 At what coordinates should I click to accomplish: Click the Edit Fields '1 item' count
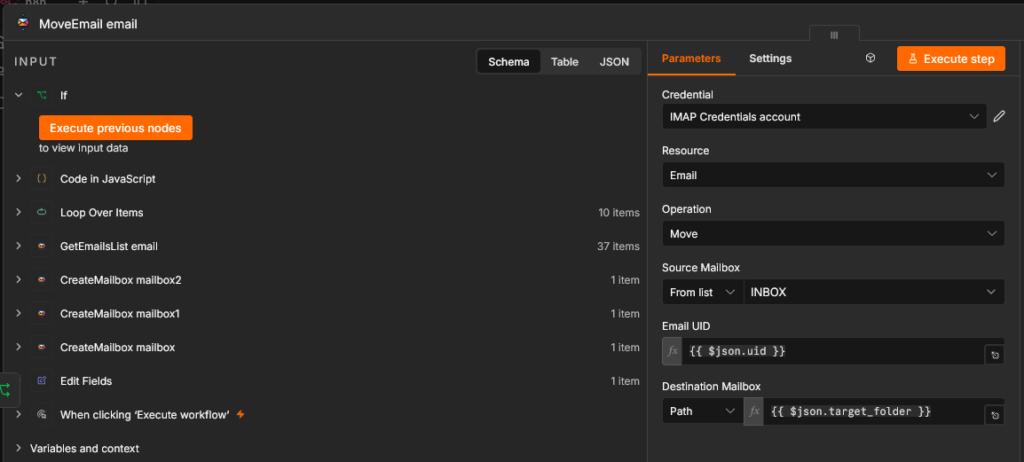point(625,381)
